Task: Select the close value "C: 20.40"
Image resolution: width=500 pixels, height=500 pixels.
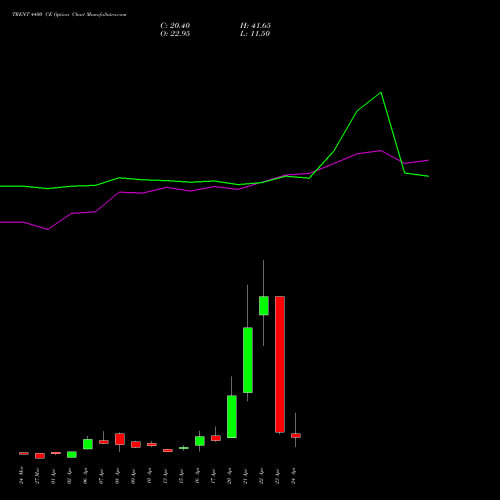Action: coord(175,26)
